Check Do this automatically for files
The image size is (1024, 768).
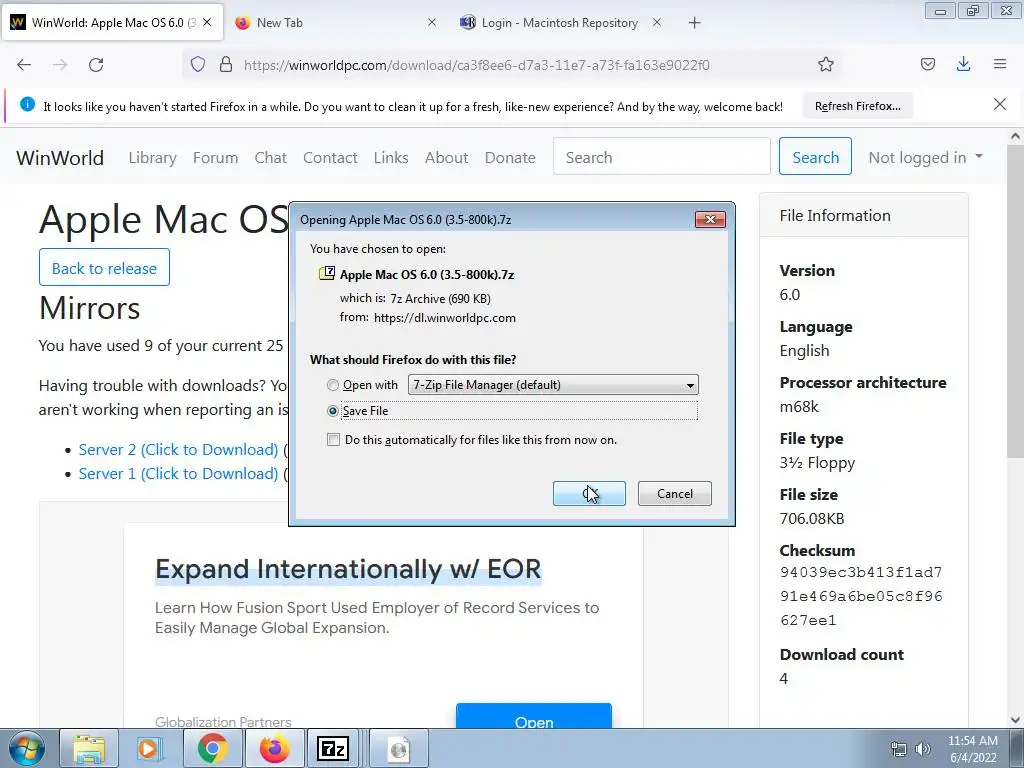(x=333, y=440)
